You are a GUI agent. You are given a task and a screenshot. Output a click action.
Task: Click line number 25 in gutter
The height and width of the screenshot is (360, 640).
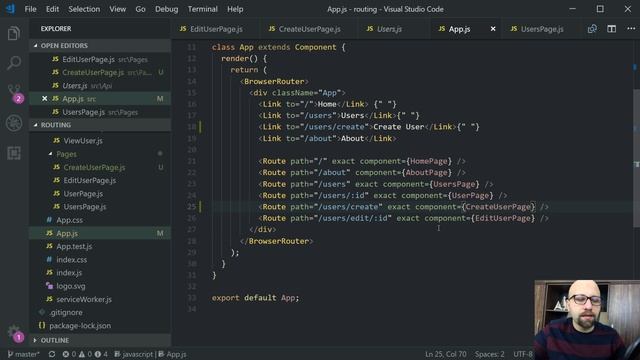tap(192, 207)
